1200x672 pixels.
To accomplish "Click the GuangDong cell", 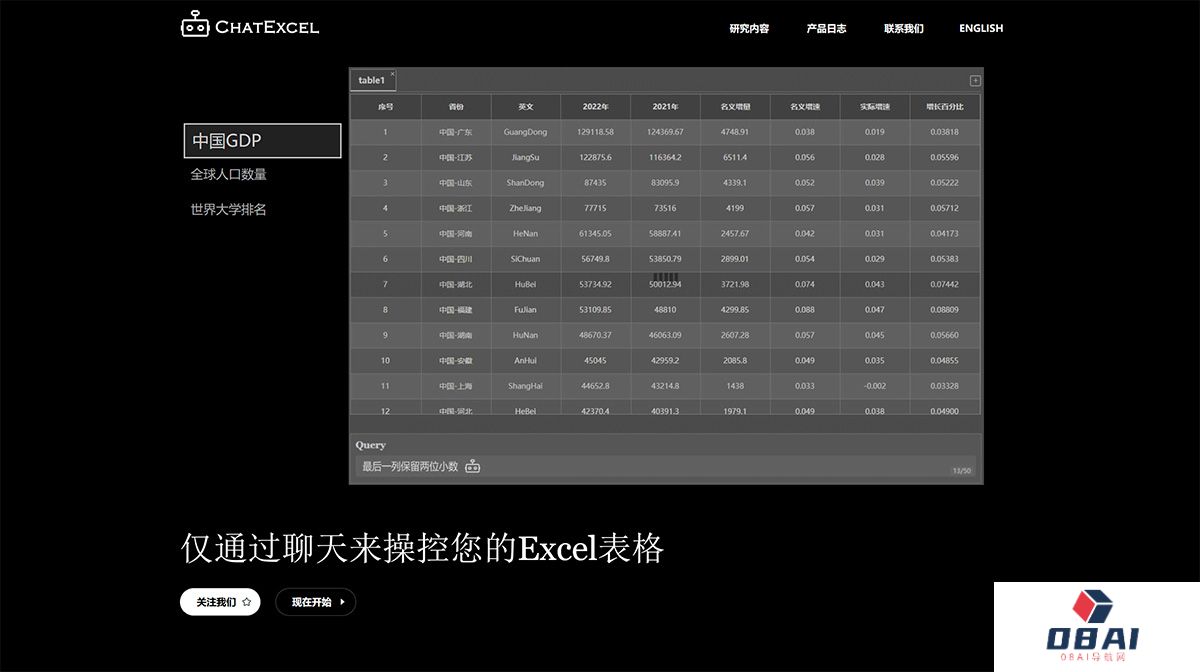I will [526, 132].
